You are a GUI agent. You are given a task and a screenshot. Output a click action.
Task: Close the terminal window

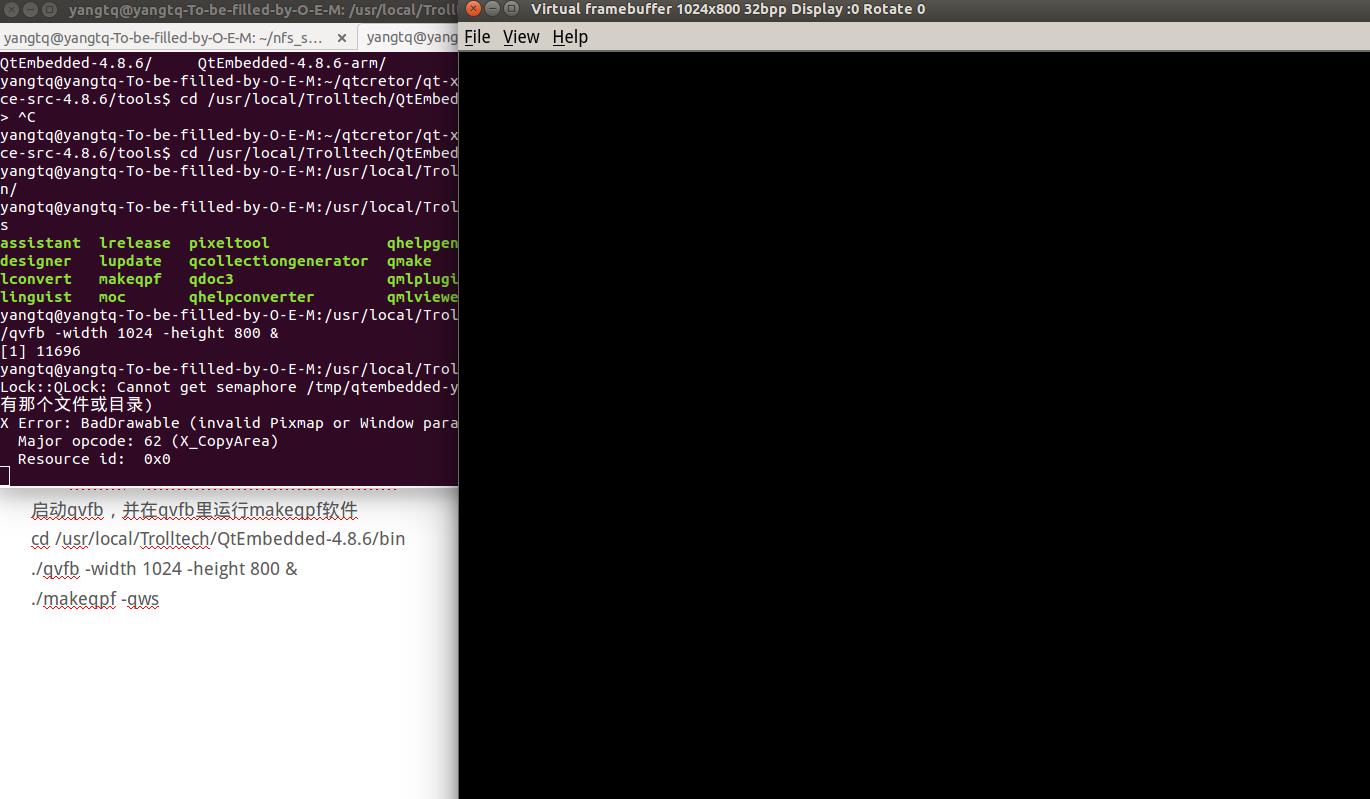[9, 9]
